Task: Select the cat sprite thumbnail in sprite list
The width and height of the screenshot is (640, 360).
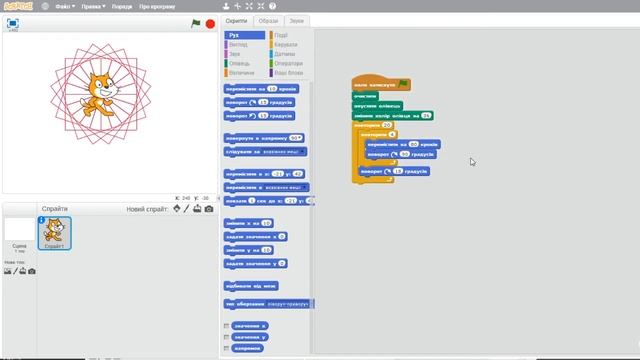Action: (x=54, y=233)
